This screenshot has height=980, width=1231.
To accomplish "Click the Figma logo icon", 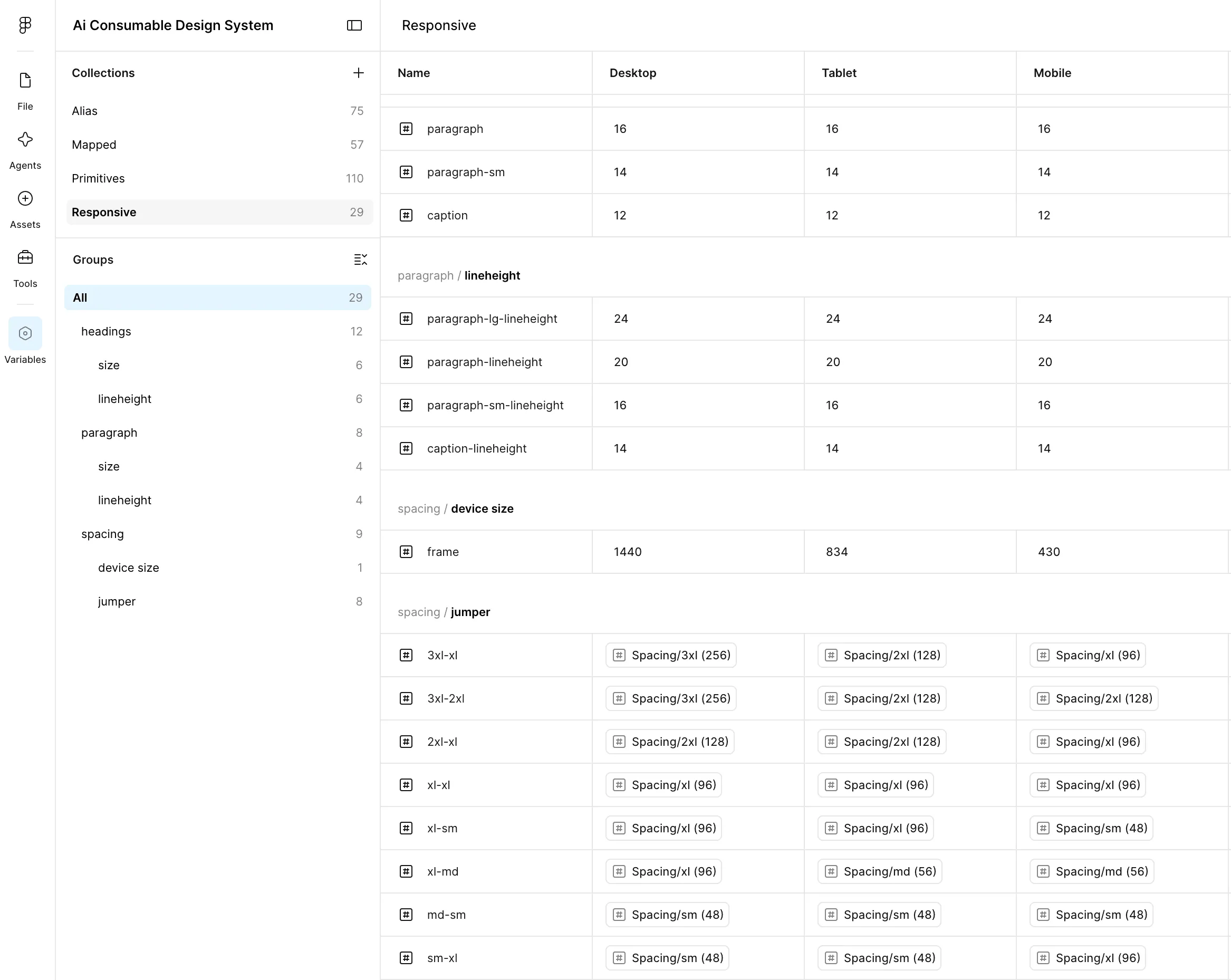I will [x=25, y=25].
